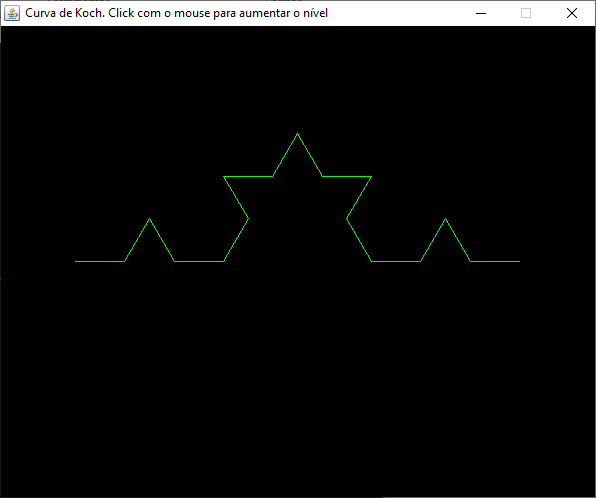Minimize the Curva de Koch window
This screenshot has height=498, width=596.
click(481, 13)
